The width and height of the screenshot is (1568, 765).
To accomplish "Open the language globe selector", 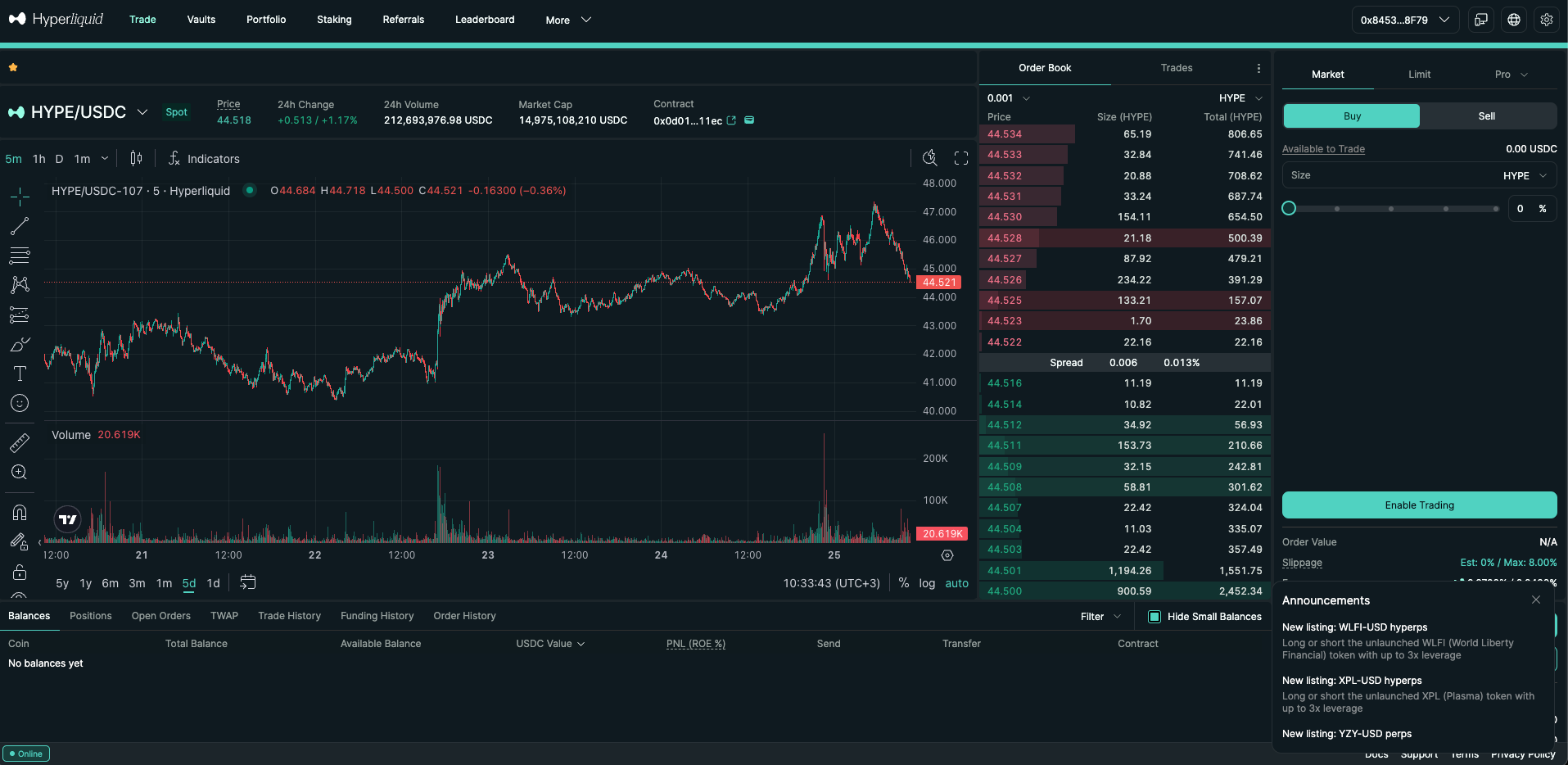I will pos(1514,20).
